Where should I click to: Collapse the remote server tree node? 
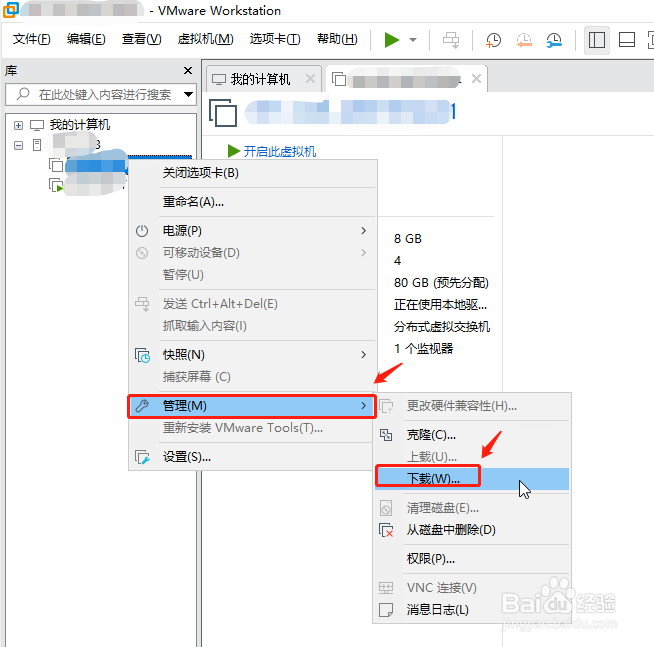pyautogui.click(x=18, y=145)
